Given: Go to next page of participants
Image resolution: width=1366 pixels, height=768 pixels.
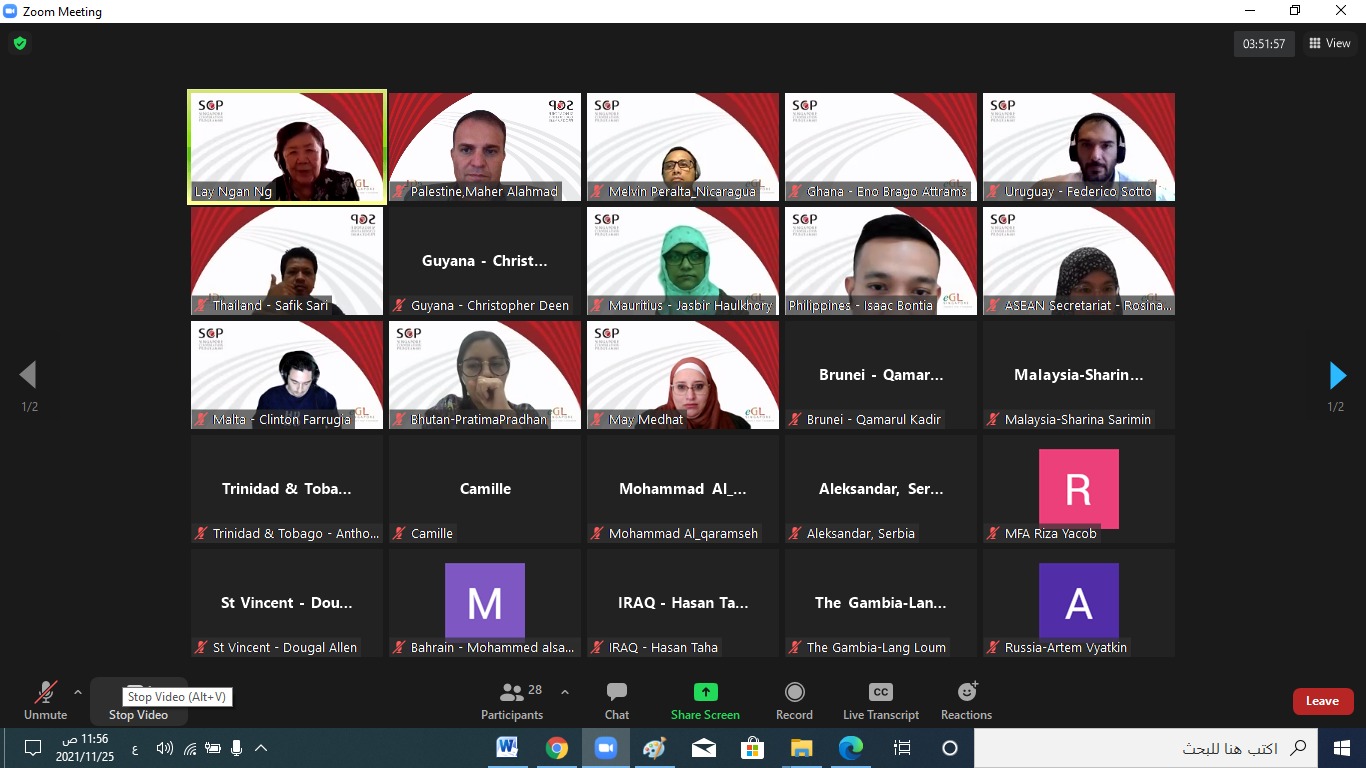Looking at the screenshot, I should click(x=1337, y=376).
